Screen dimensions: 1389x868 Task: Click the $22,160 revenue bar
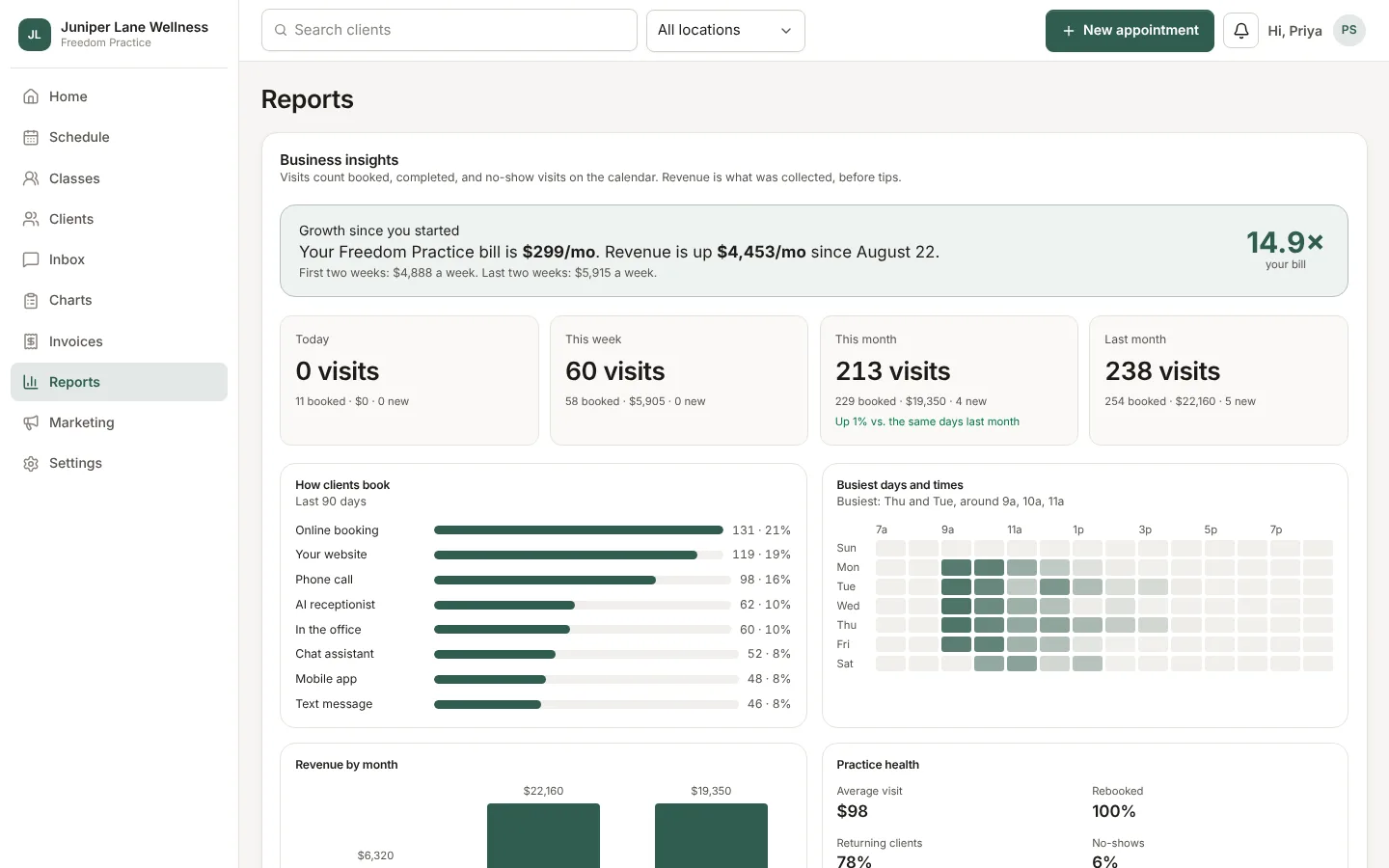pos(543,836)
